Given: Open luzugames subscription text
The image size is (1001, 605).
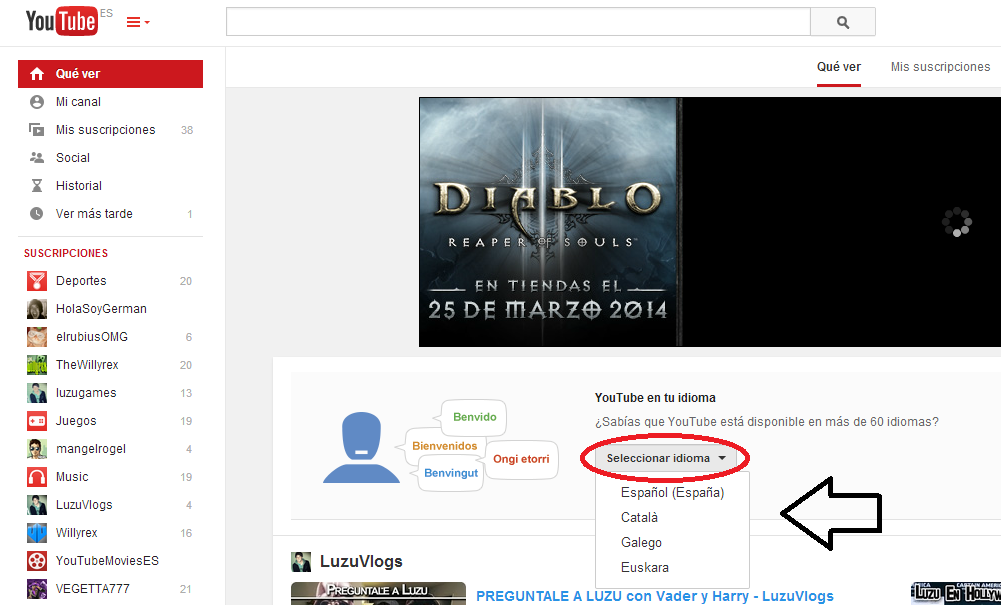Looking at the screenshot, I should click(x=86, y=393).
